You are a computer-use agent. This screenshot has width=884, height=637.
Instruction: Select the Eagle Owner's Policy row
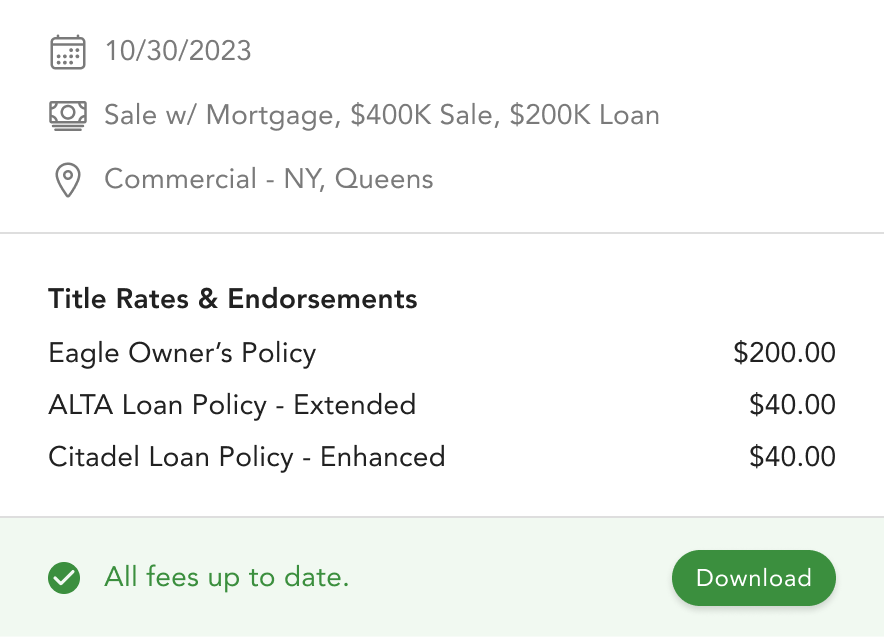[x=182, y=352]
